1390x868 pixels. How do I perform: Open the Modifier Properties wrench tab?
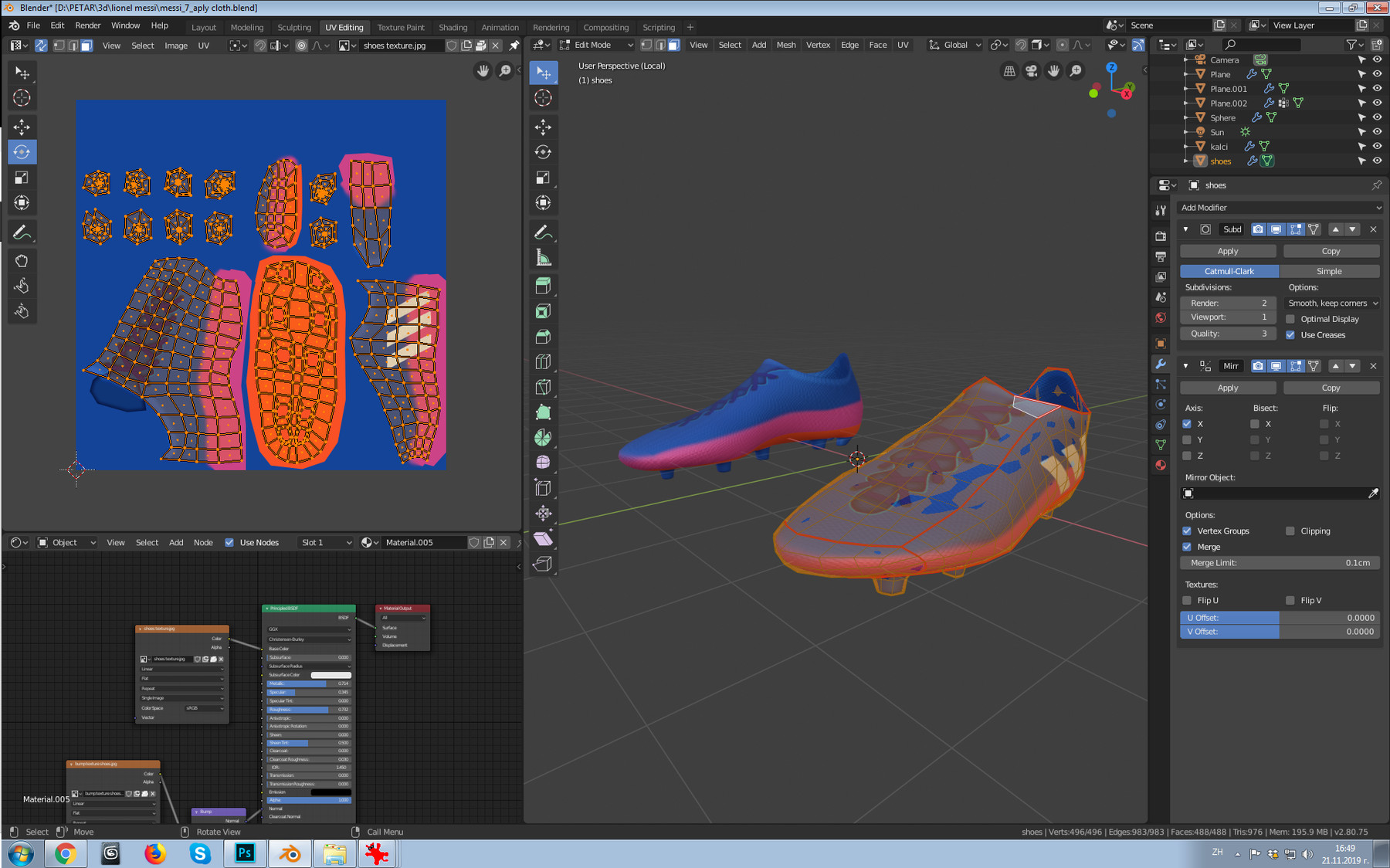pos(1160,363)
